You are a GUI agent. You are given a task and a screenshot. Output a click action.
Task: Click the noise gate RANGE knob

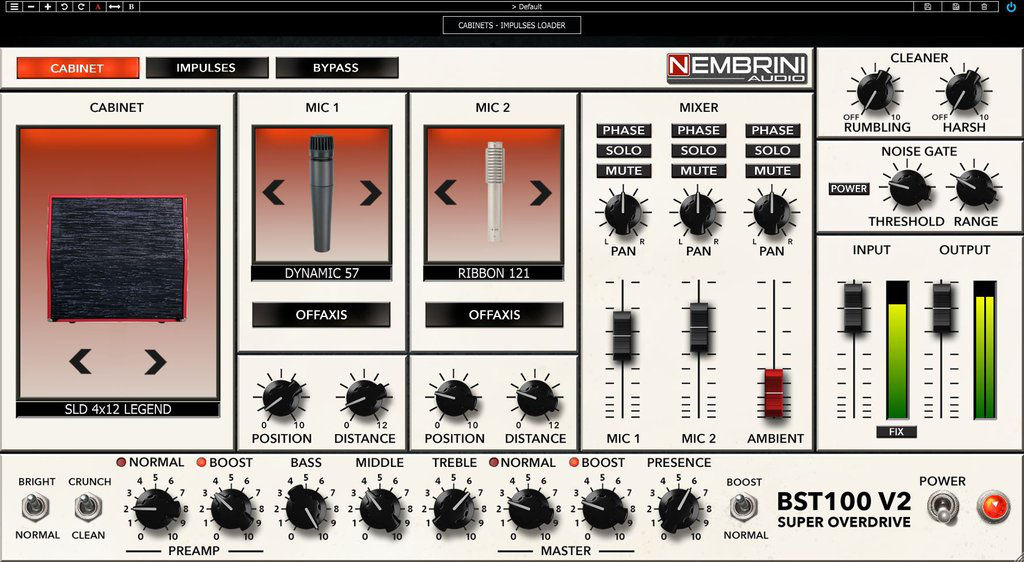[976, 188]
